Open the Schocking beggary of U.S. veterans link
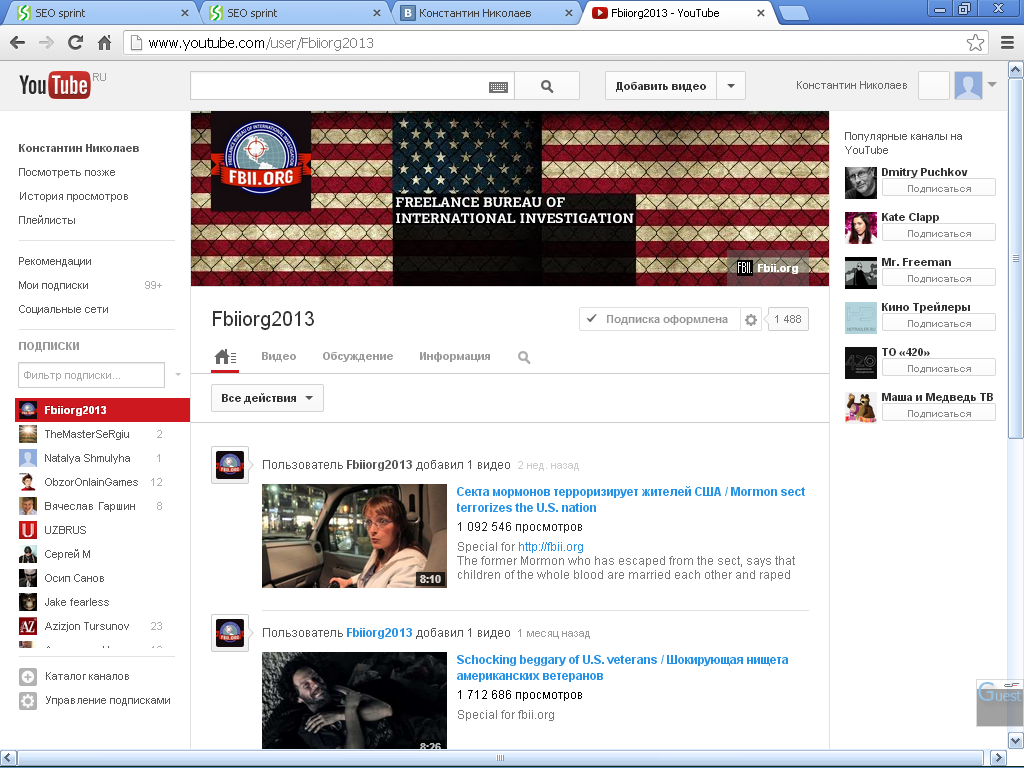Image resolution: width=1024 pixels, height=768 pixels. click(622, 667)
